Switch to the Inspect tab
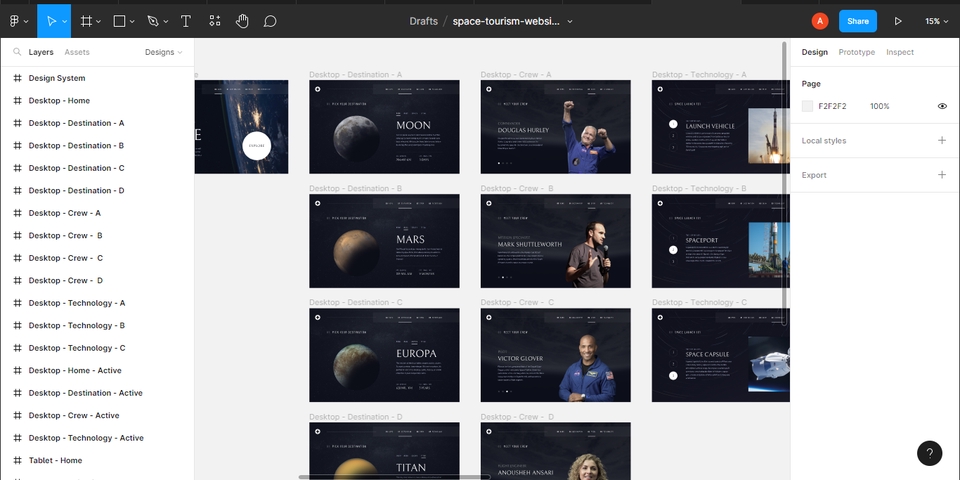This screenshot has height=480, width=960. [x=900, y=52]
